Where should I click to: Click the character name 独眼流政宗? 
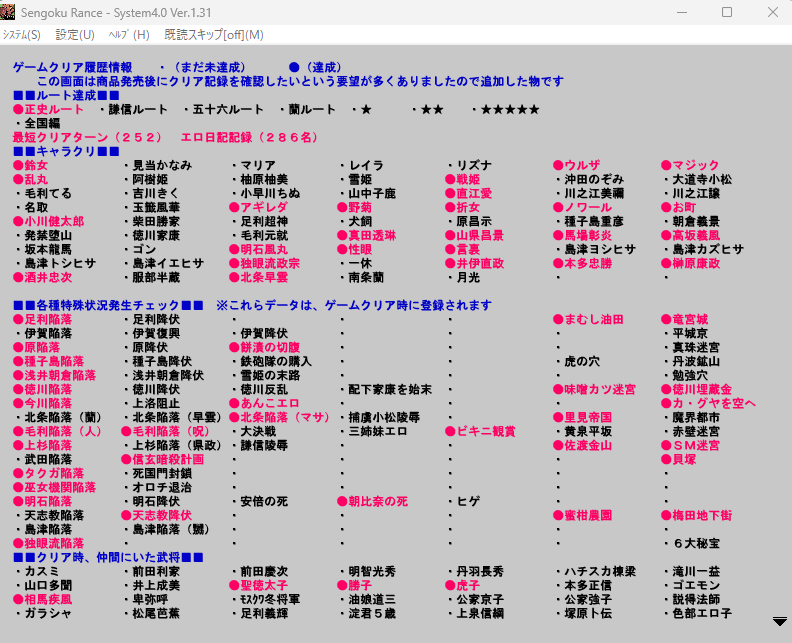pos(265,264)
